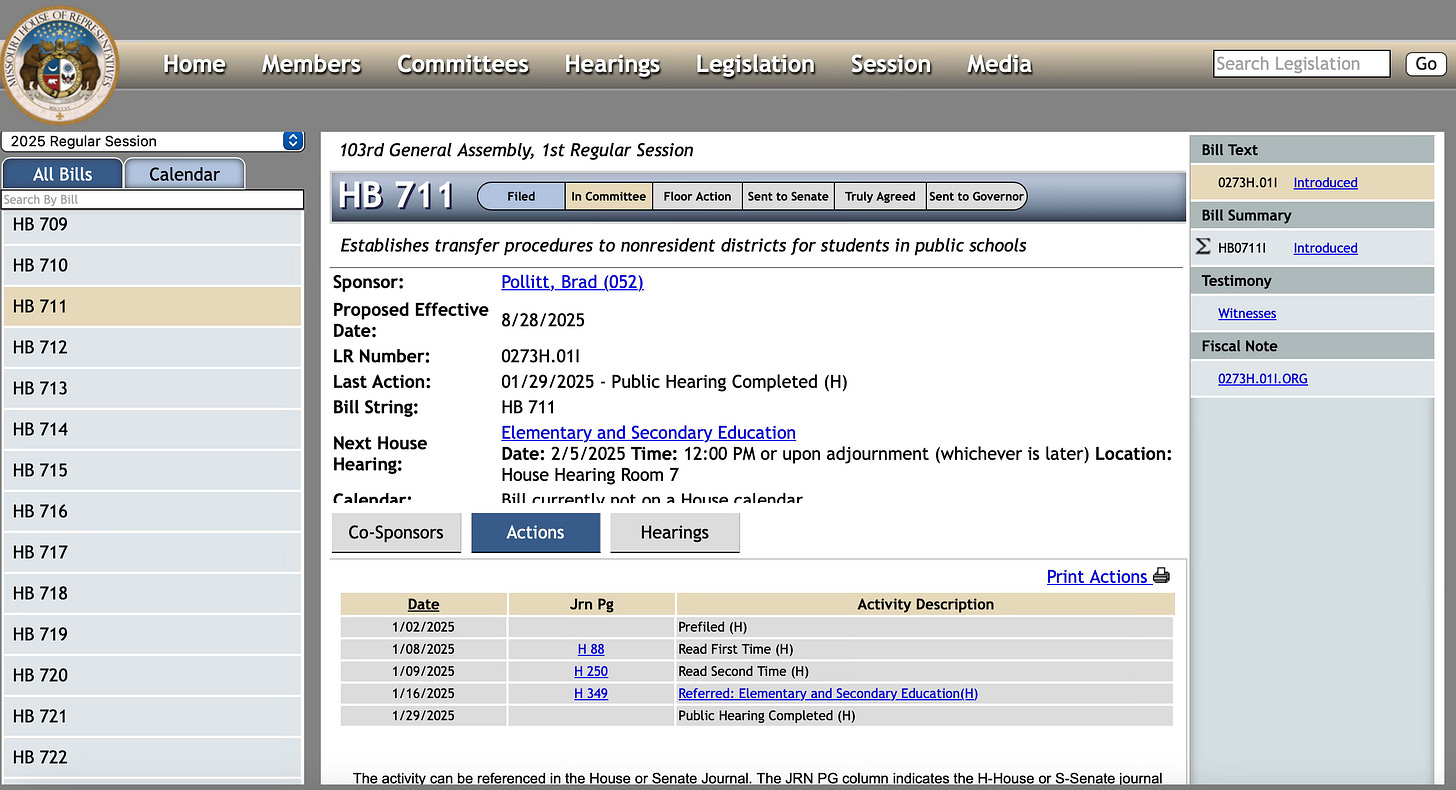The image size is (1456, 790).
Task: Select HB 709 in the bill list
Action: click(x=152, y=225)
